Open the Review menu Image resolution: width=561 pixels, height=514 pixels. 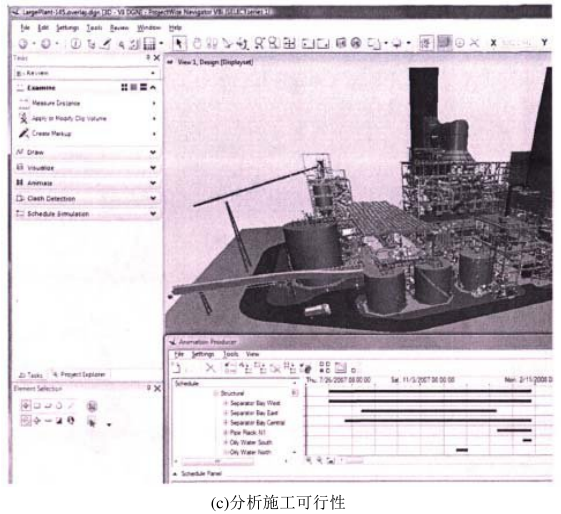119,28
